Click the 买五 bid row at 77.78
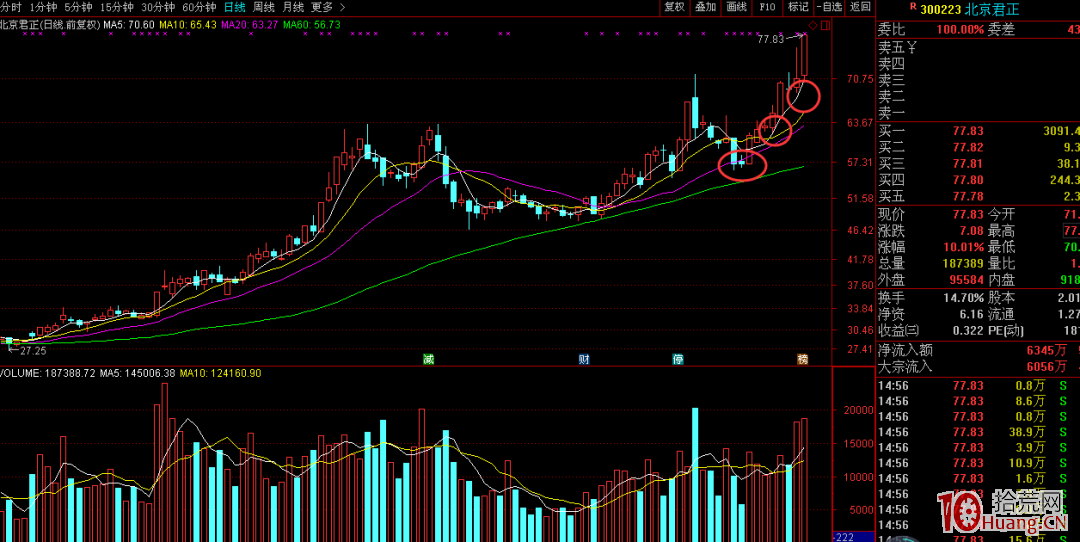Image resolution: width=1080 pixels, height=542 pixels. pos(979,196)
